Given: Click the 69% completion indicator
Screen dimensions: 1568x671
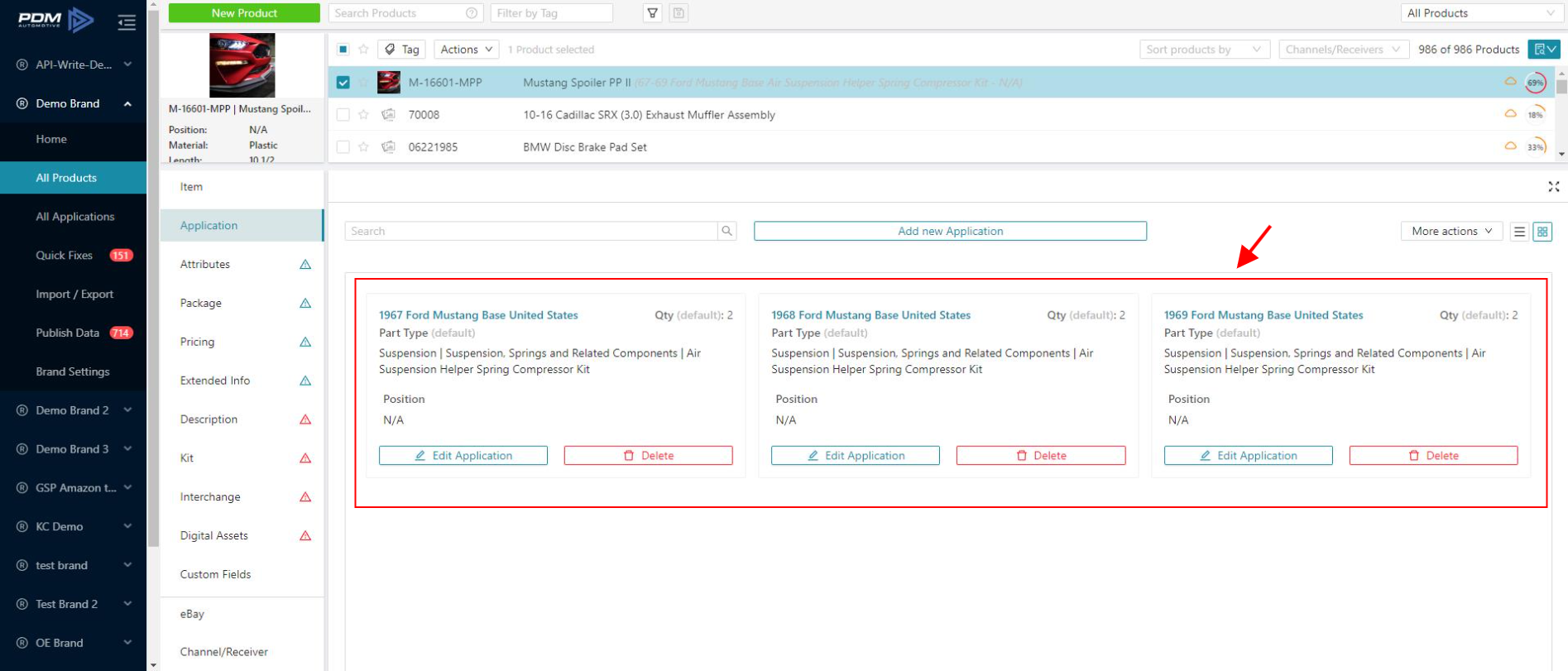Looking at the screenshot, I should [1536, 83].
